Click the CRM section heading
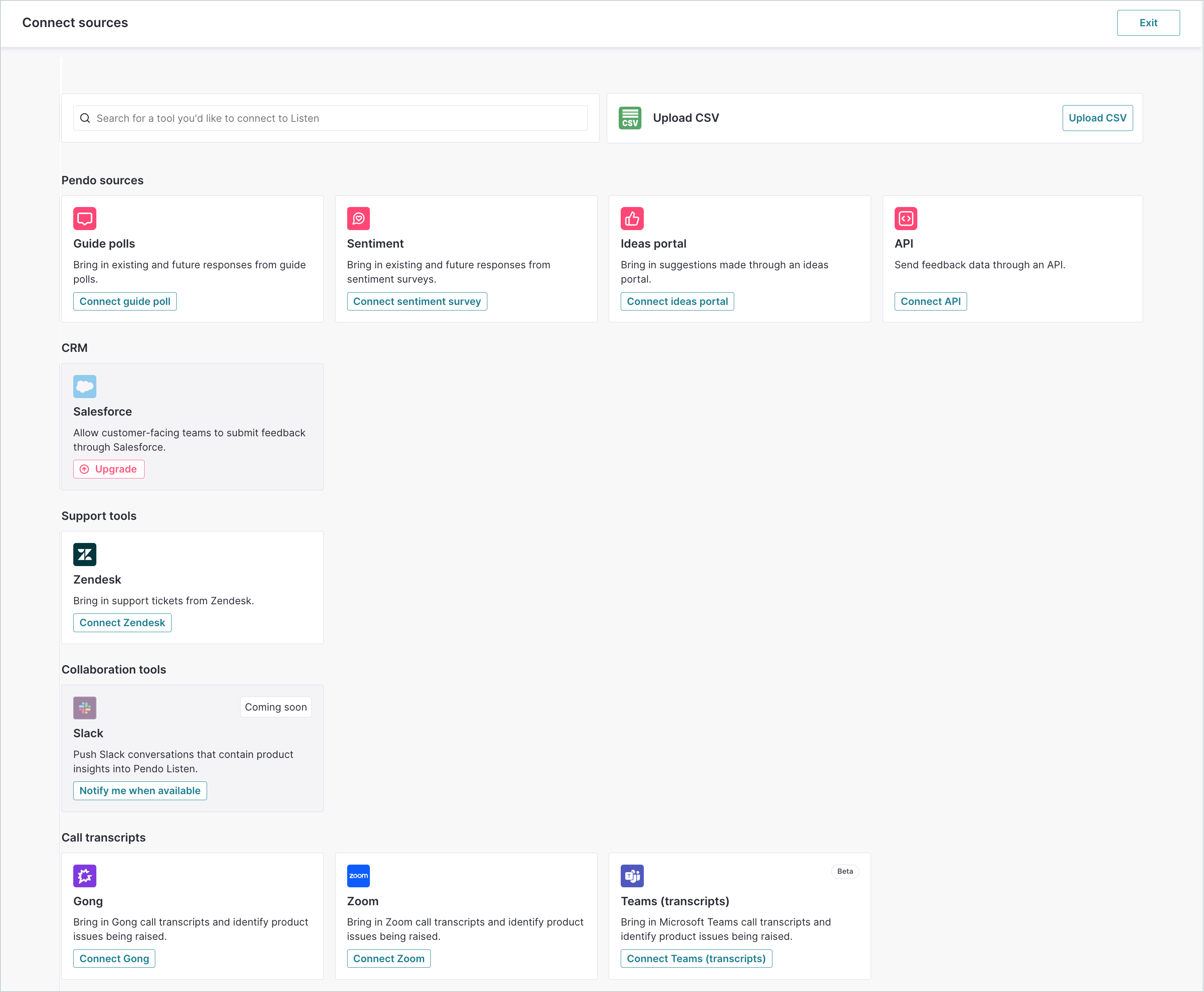Image resolution: width=1204 pixels, height=992 pixels. click(74, 348)
